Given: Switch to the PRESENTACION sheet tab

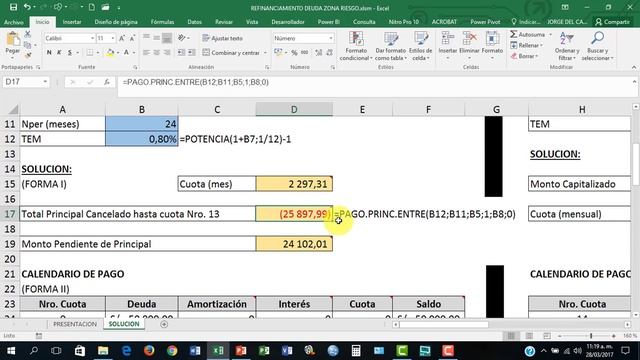Looking at the screenshot, I should point(75,324).
